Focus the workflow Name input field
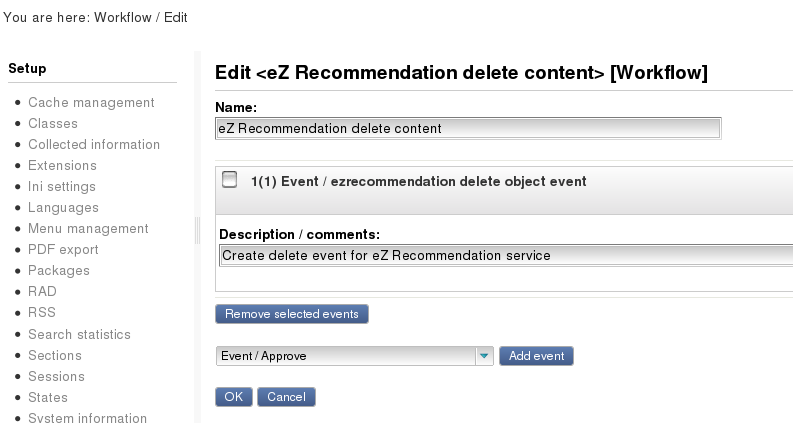 (x=468, y=128)
